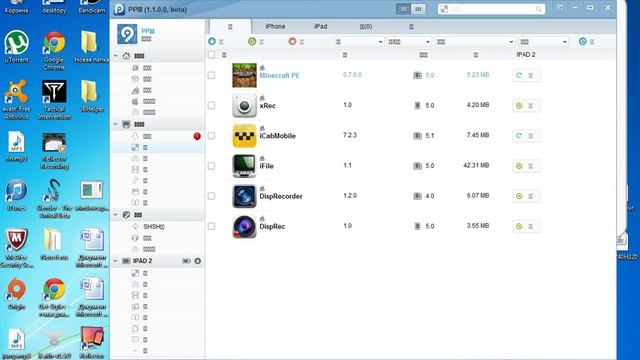This screenshot has height=360, width=640.
Task: Check the xRec row checkbox
Action: pos(211,105)
